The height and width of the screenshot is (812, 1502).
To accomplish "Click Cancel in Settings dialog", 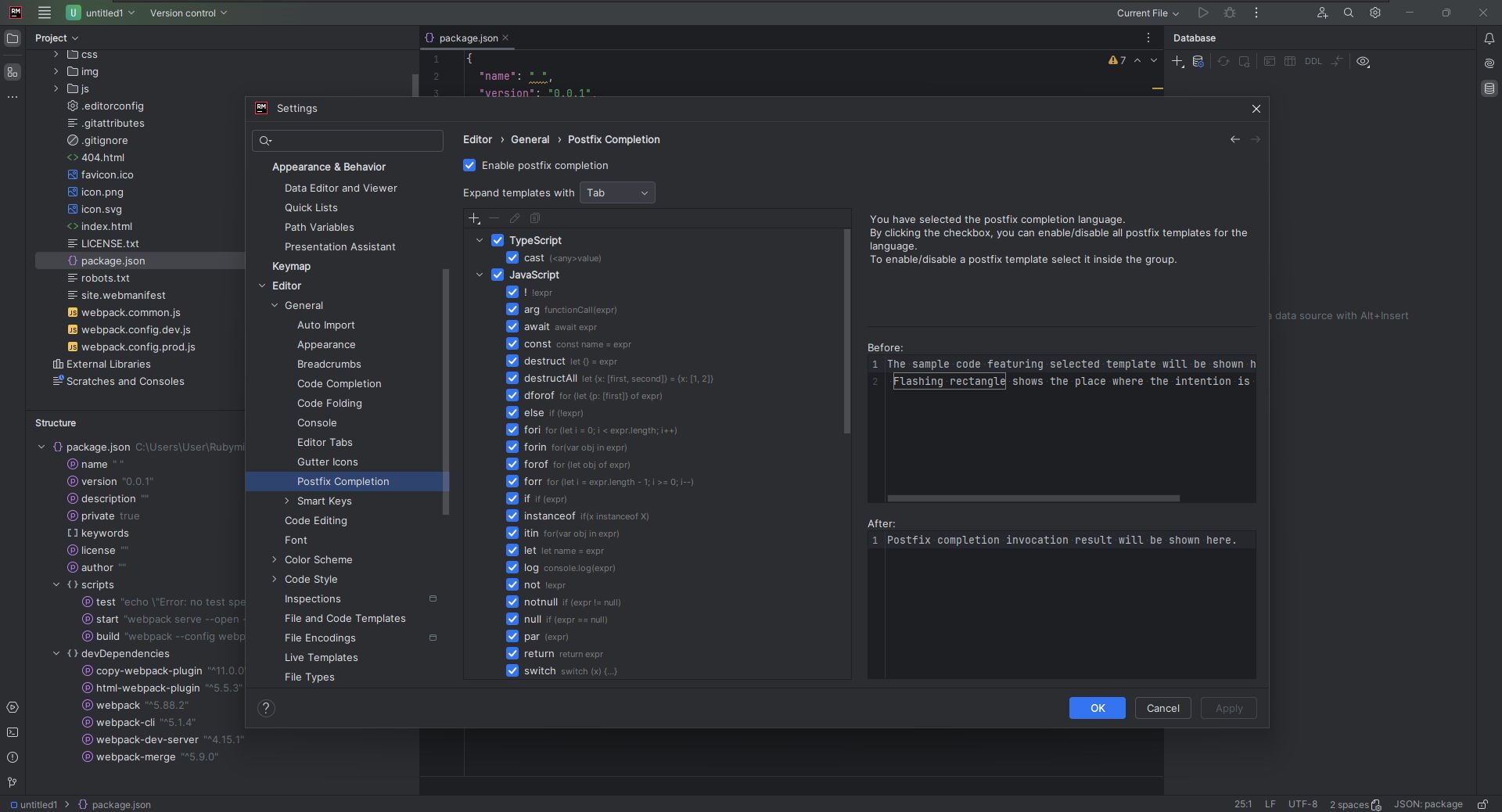I will (1162, 708).
